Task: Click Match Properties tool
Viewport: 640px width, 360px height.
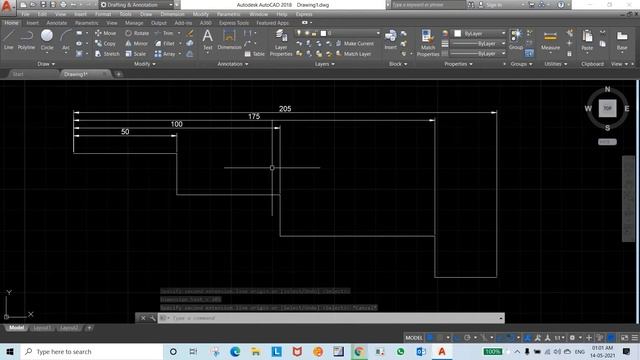Action: click(x=428, y=43)
